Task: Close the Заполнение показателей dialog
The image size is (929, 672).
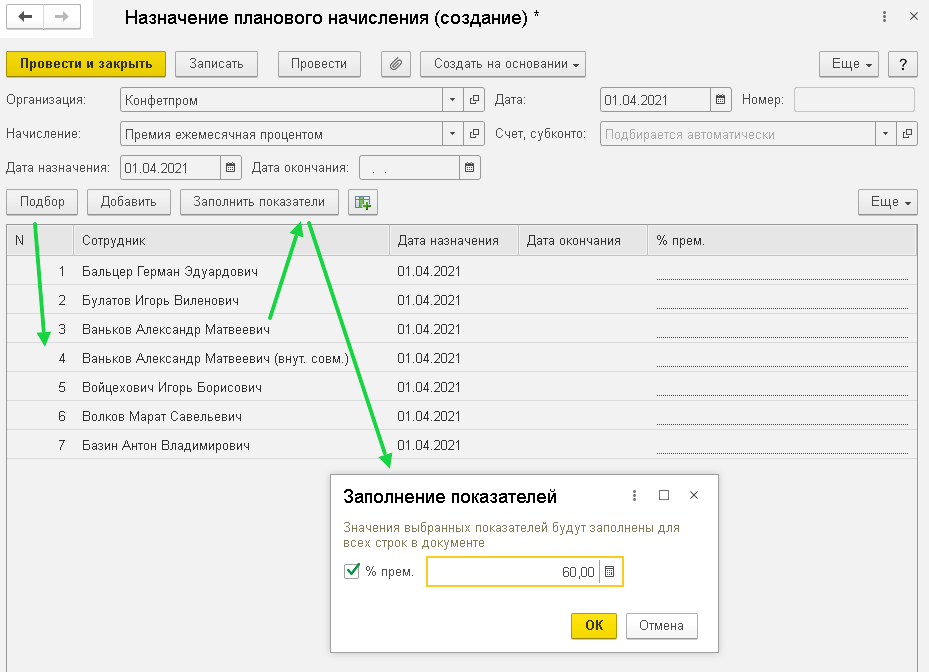Action: coord(694,495)
